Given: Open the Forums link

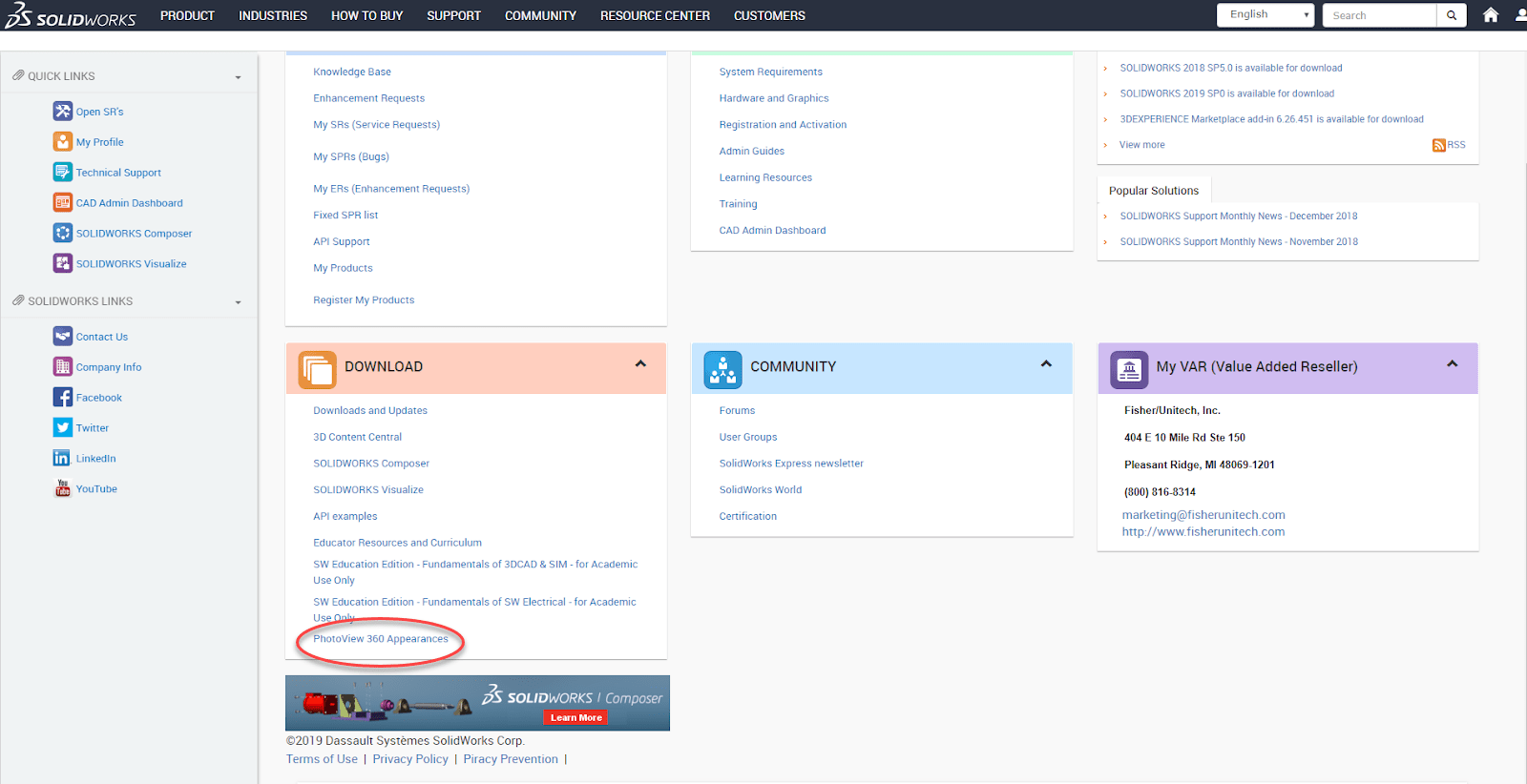Looking at the screenshot, I should pos(737,410).
